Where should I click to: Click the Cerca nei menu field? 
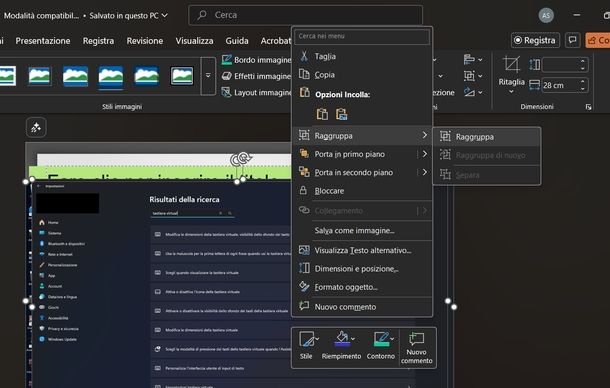pyautogui.click(x=362, y=36)
